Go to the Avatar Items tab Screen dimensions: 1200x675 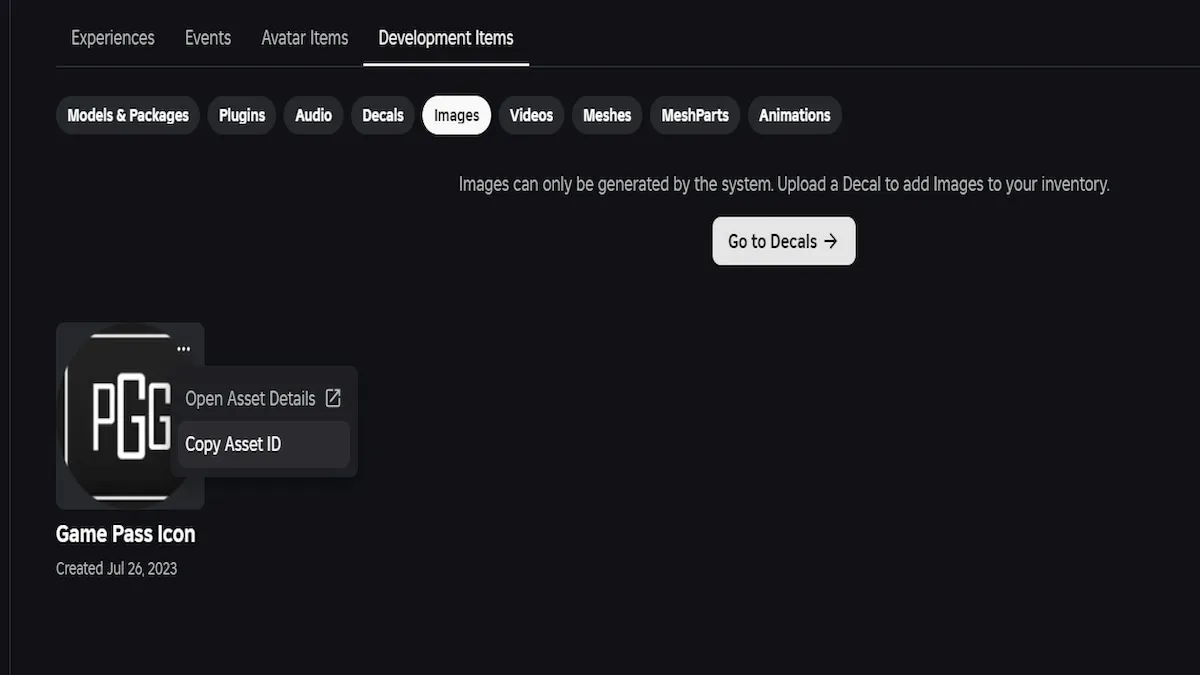pos(305,38)
